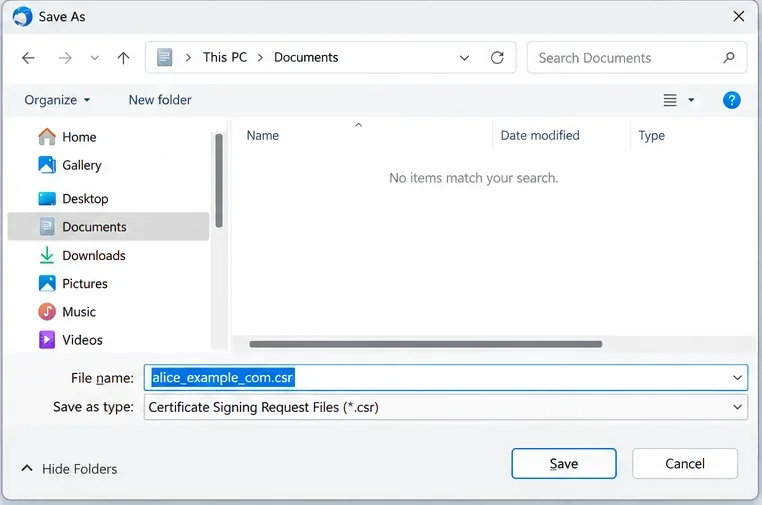
Task: Click the Forward navigation arrow
Action: click(x=65, y=58)
